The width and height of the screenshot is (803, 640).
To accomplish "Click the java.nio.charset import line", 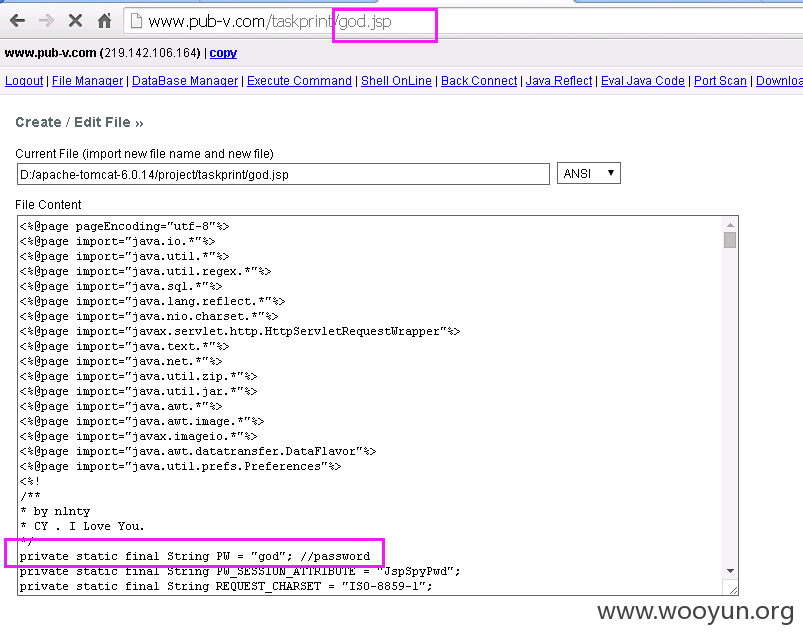I will 149,316.
